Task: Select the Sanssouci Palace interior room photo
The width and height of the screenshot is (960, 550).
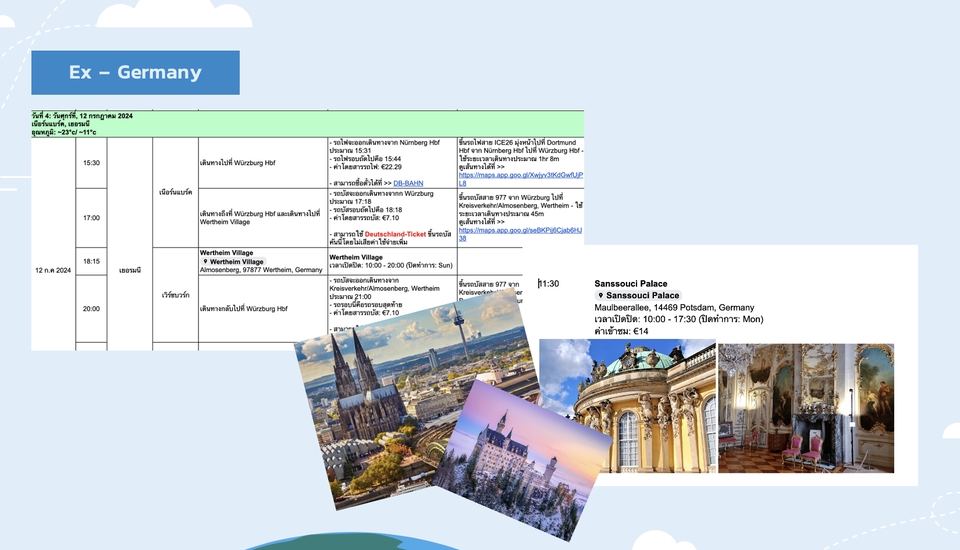Action: [x=806, y=408]
